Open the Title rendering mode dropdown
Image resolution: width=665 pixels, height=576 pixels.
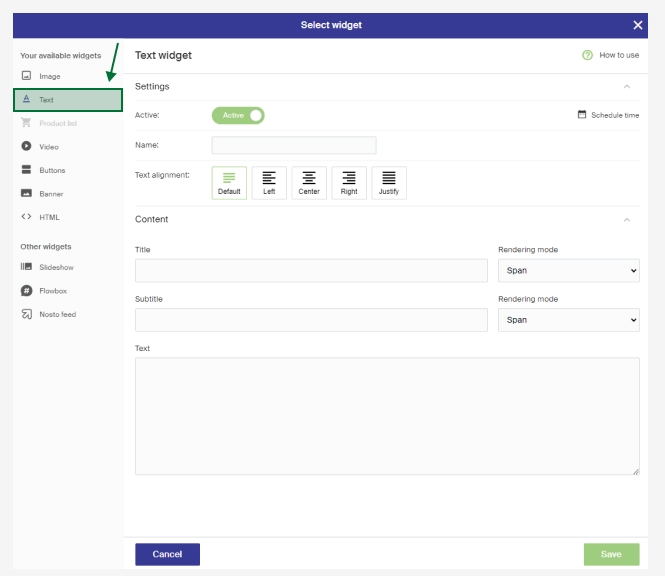[x=568, y=270]
